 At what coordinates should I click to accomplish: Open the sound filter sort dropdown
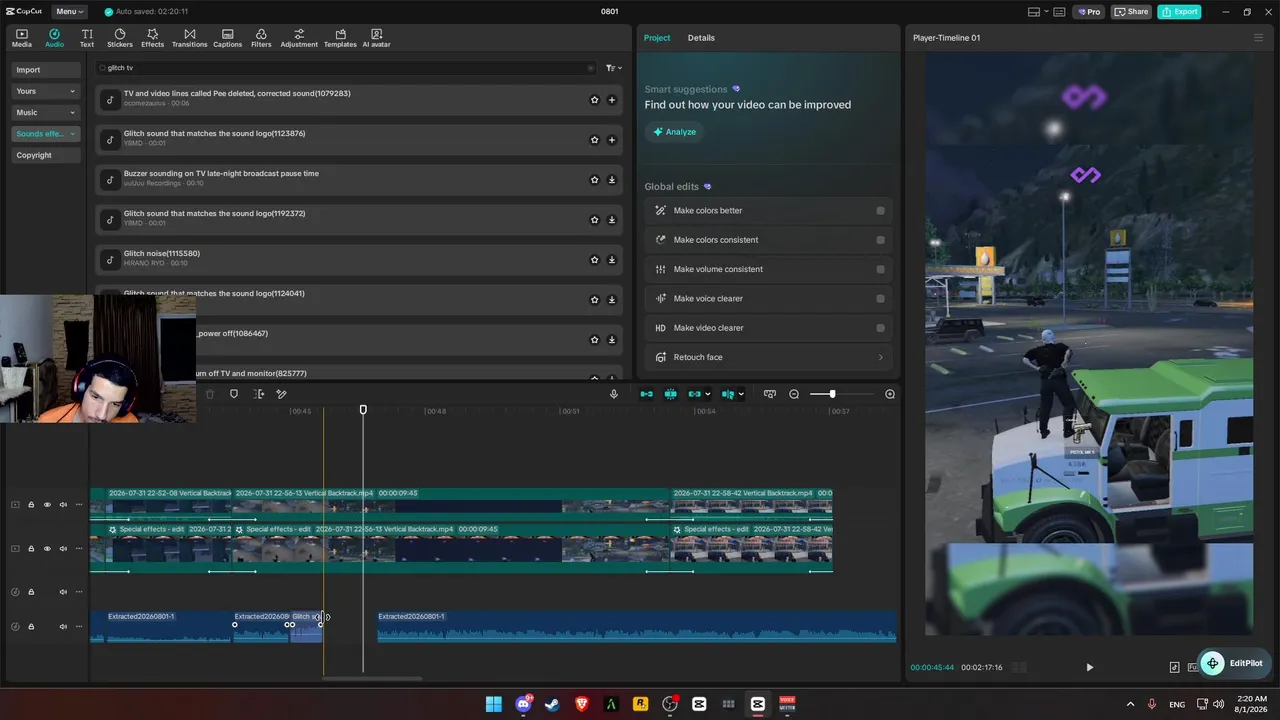(614, 68)
